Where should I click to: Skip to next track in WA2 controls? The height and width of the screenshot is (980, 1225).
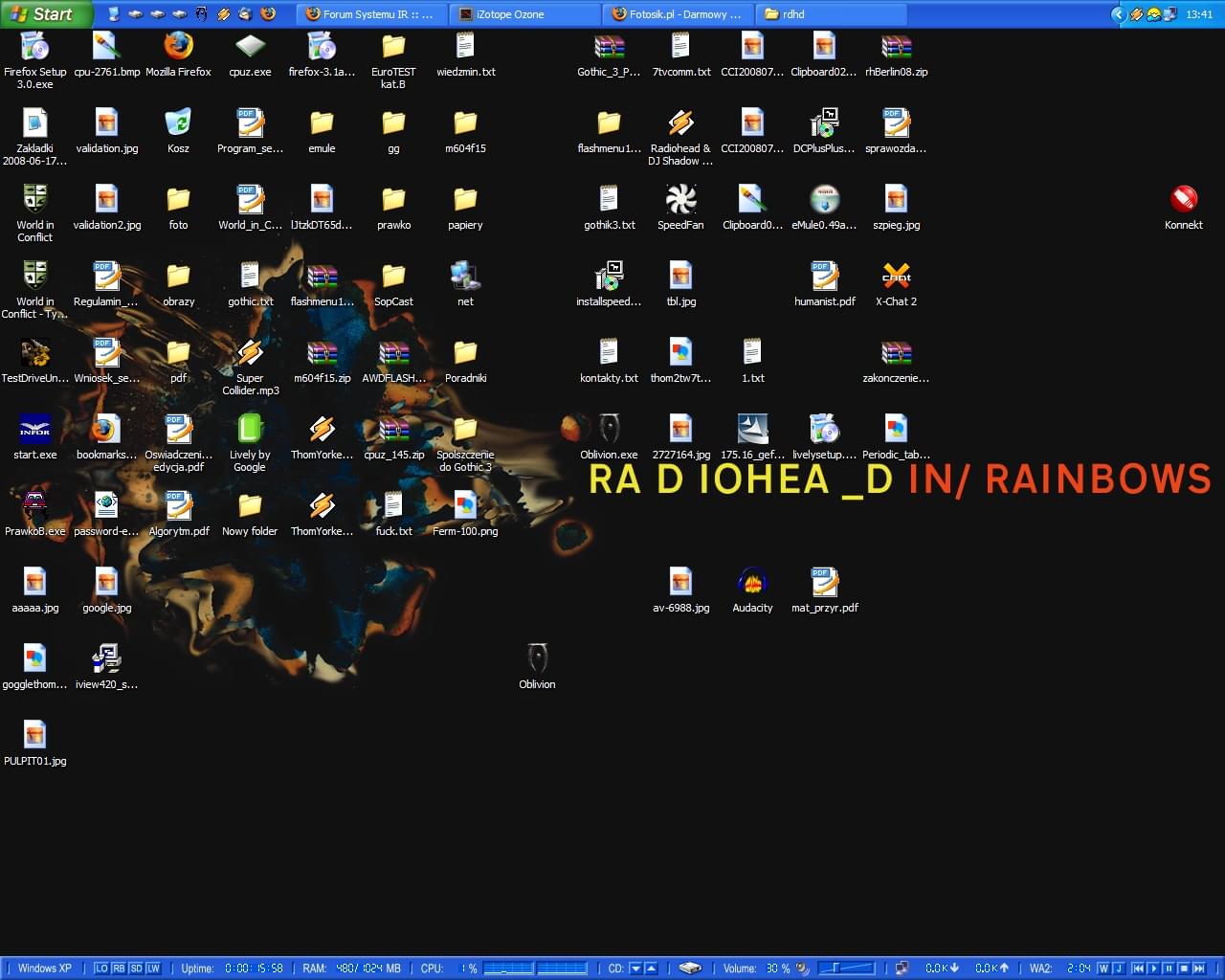coord(1199,969)
